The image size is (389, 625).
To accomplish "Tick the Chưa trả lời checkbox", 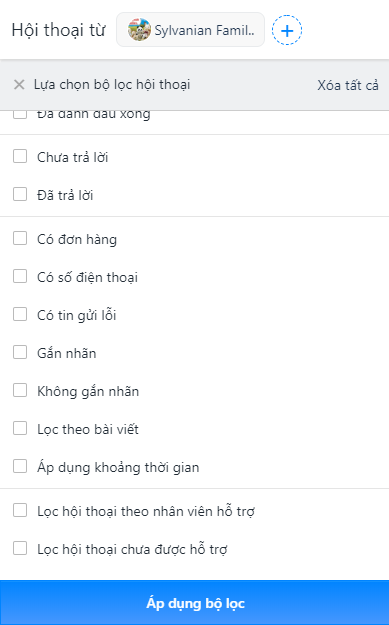I will (x=20, y=156).
